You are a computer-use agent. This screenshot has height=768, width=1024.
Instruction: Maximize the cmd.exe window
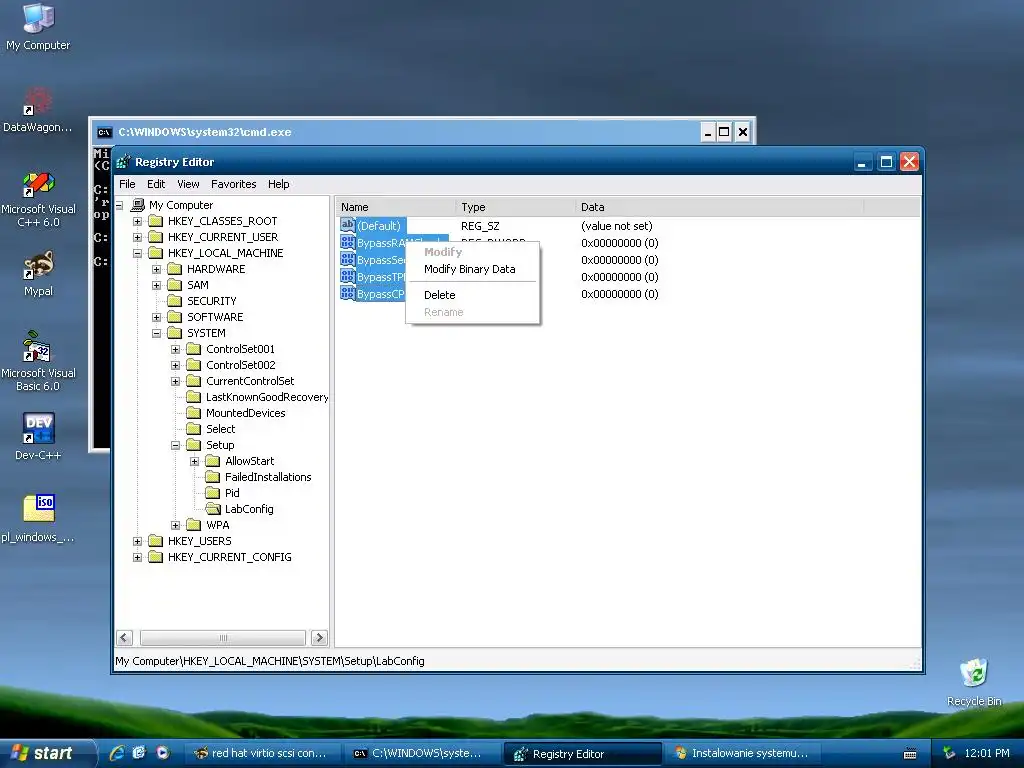[x=724, y=132]
